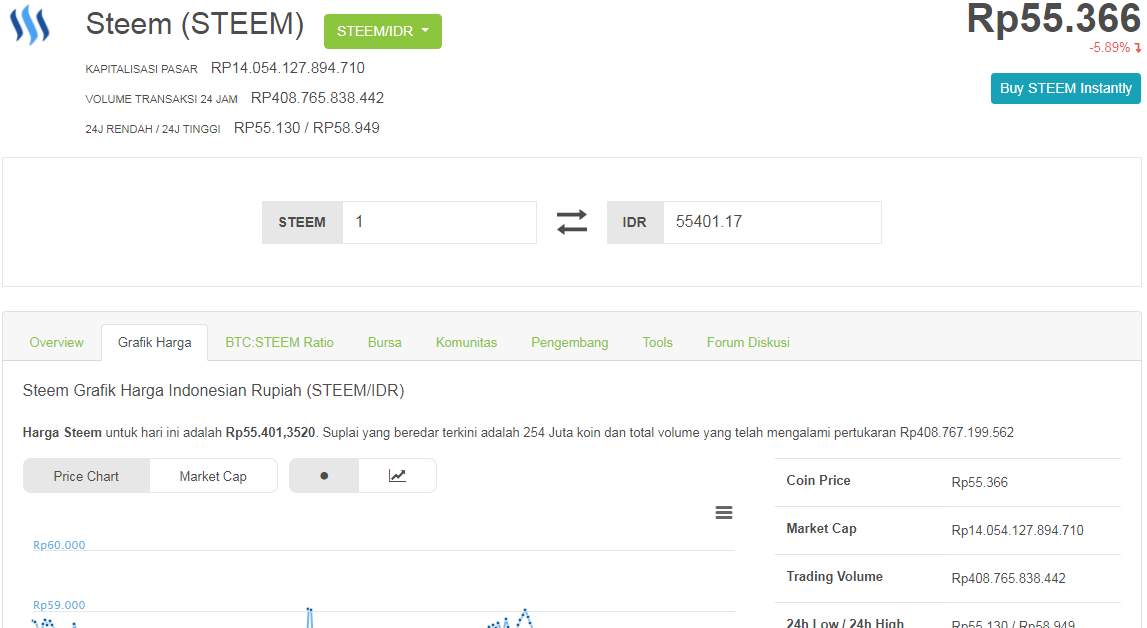Image resolution: width=1147 pixels, height=628 pixels.
Task: Select the line chart style icon
Action: [397, 476]
